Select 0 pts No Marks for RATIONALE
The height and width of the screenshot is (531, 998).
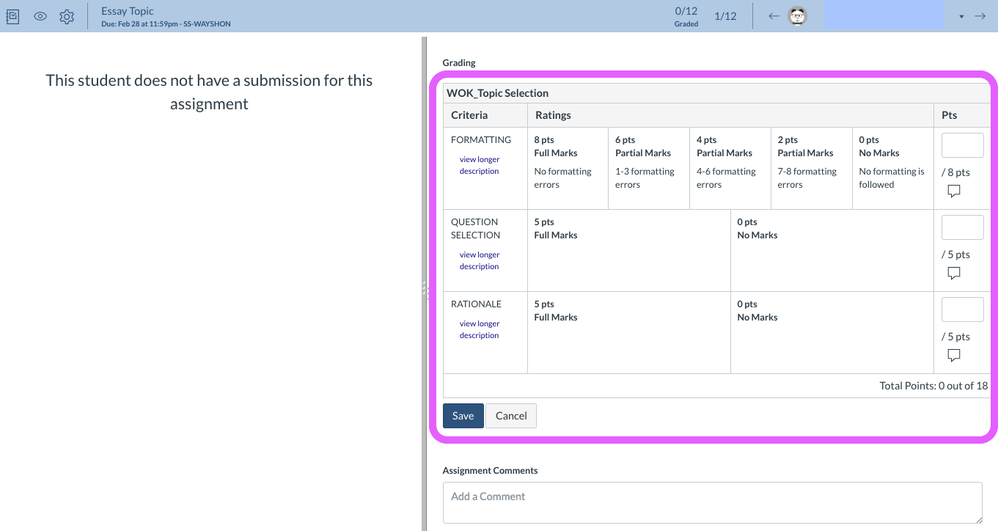coord(832,332)
